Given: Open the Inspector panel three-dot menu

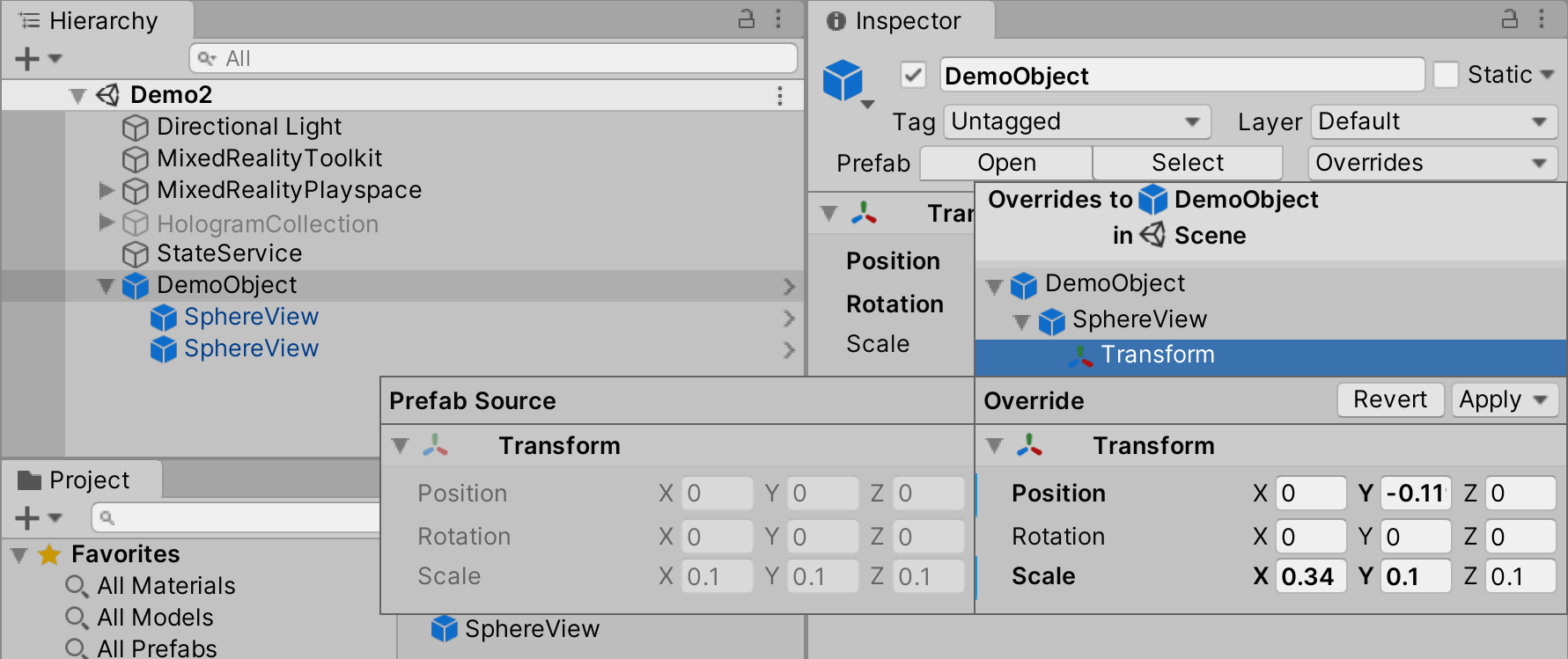Looking at the screenshot, I should tap(1542, 19).
